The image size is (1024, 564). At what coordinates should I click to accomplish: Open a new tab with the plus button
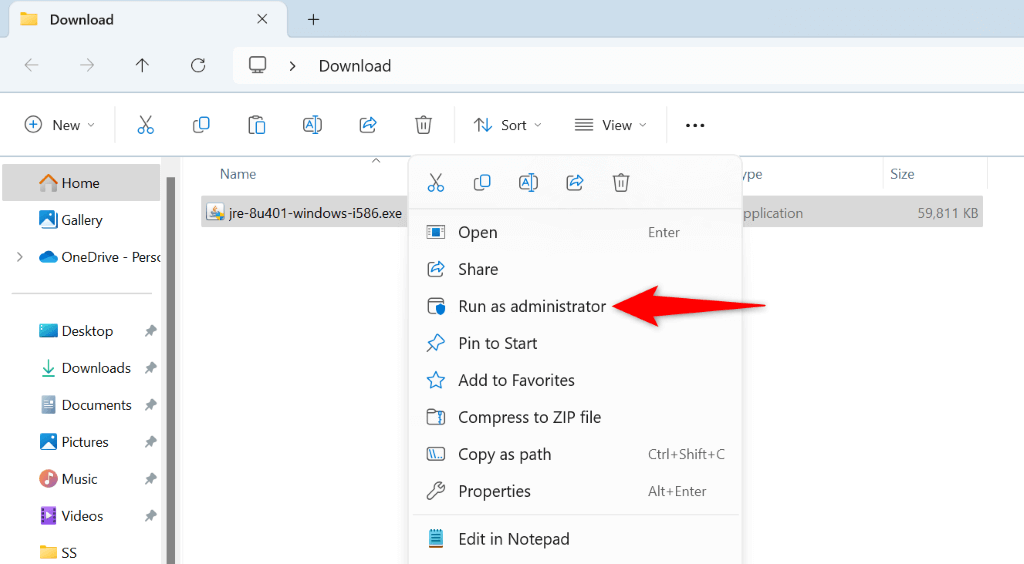pos(313,20)
